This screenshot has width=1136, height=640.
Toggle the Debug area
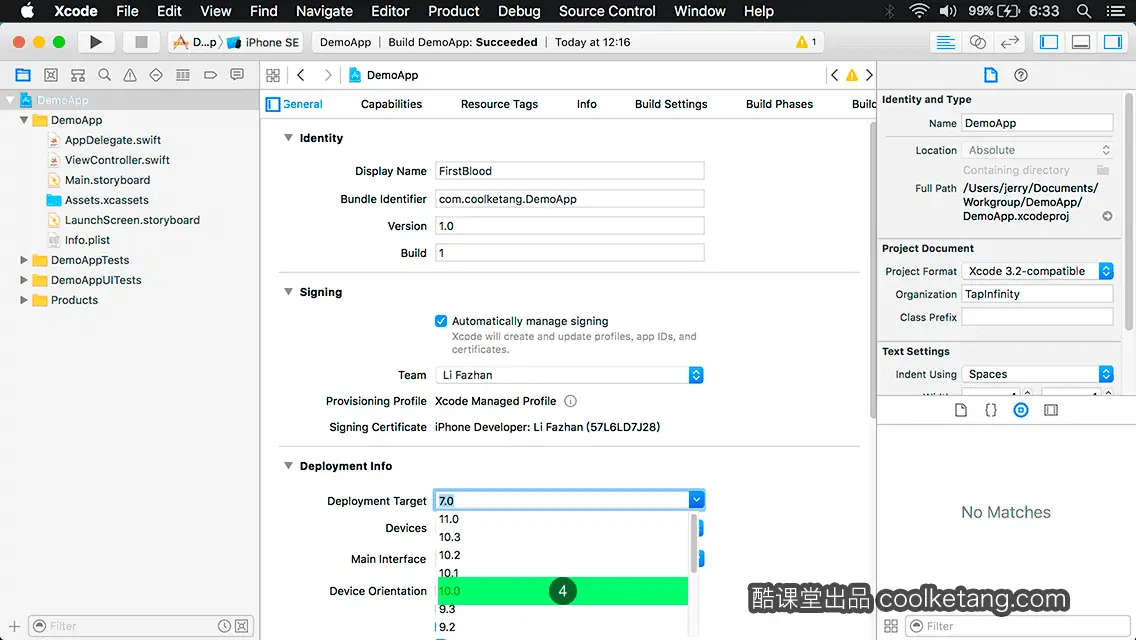click(x=1081, y=42)
